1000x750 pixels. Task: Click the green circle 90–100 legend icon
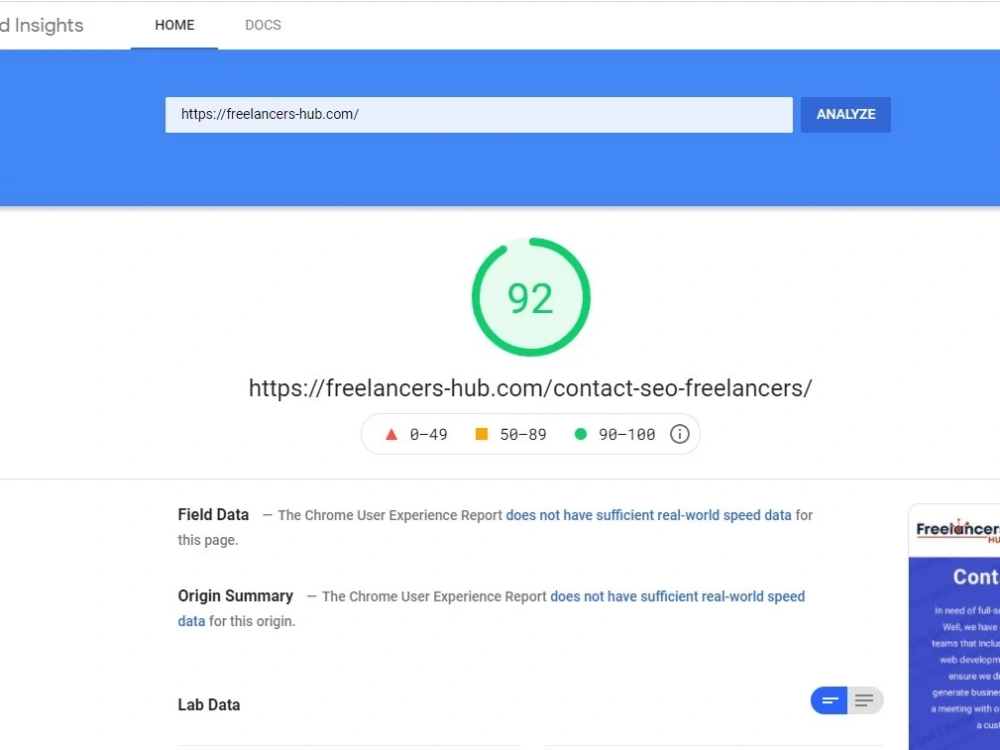click(x=580, y=434)
